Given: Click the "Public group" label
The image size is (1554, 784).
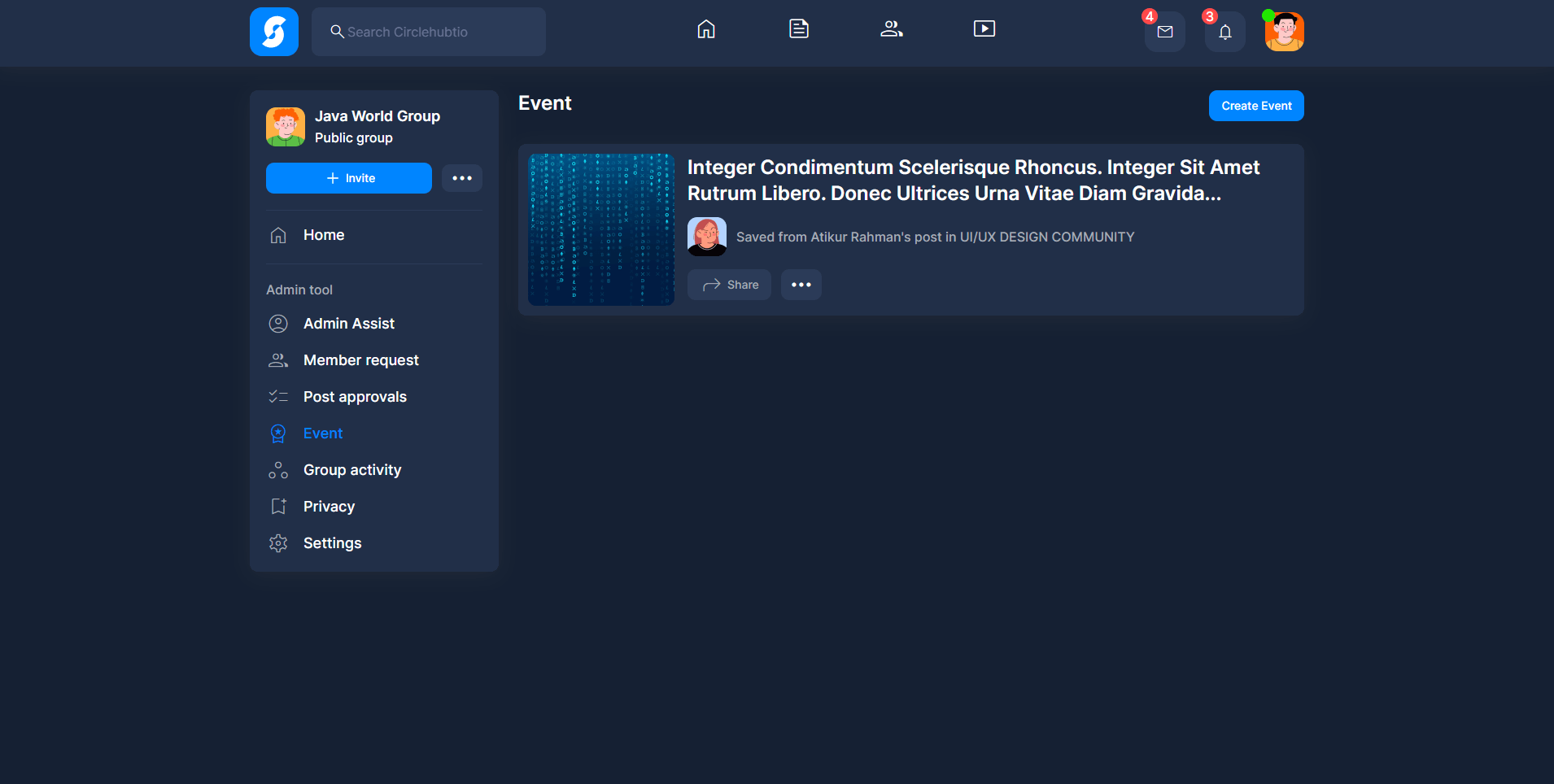Looking at the screenshot, I should [x=354, y=138].
